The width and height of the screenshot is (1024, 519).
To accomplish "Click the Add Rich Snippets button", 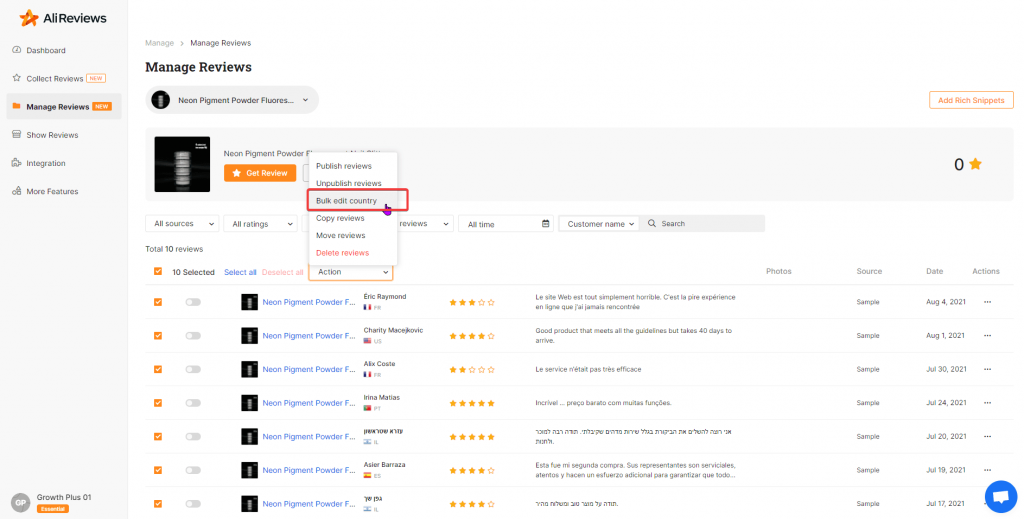I will [971, 100].
